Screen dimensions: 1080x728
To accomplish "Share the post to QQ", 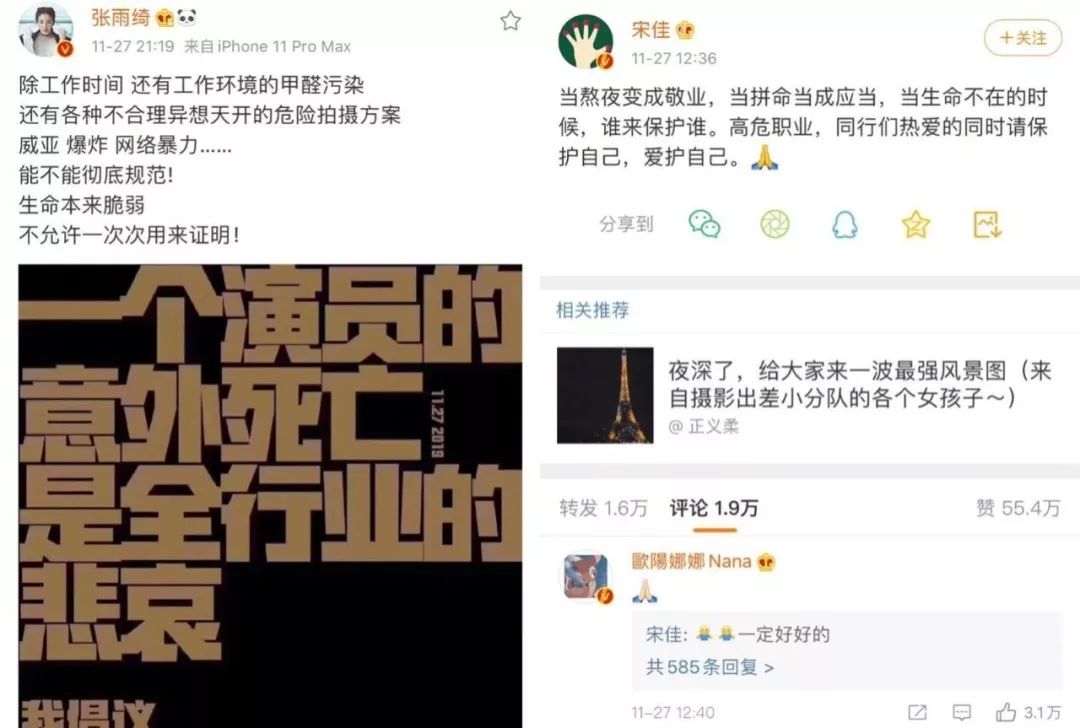I will pos(845,224).
